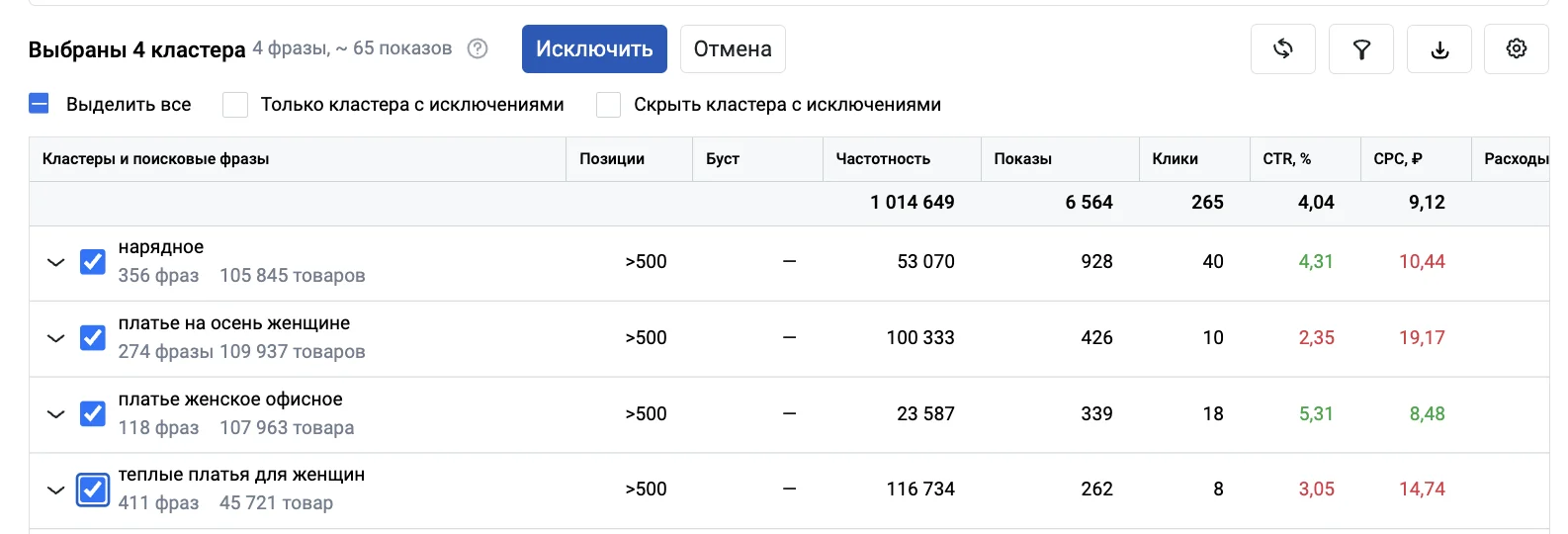Viewport: 1568px width, 534px height.
Task: Click the Отмена button
Action: [733, 48]
